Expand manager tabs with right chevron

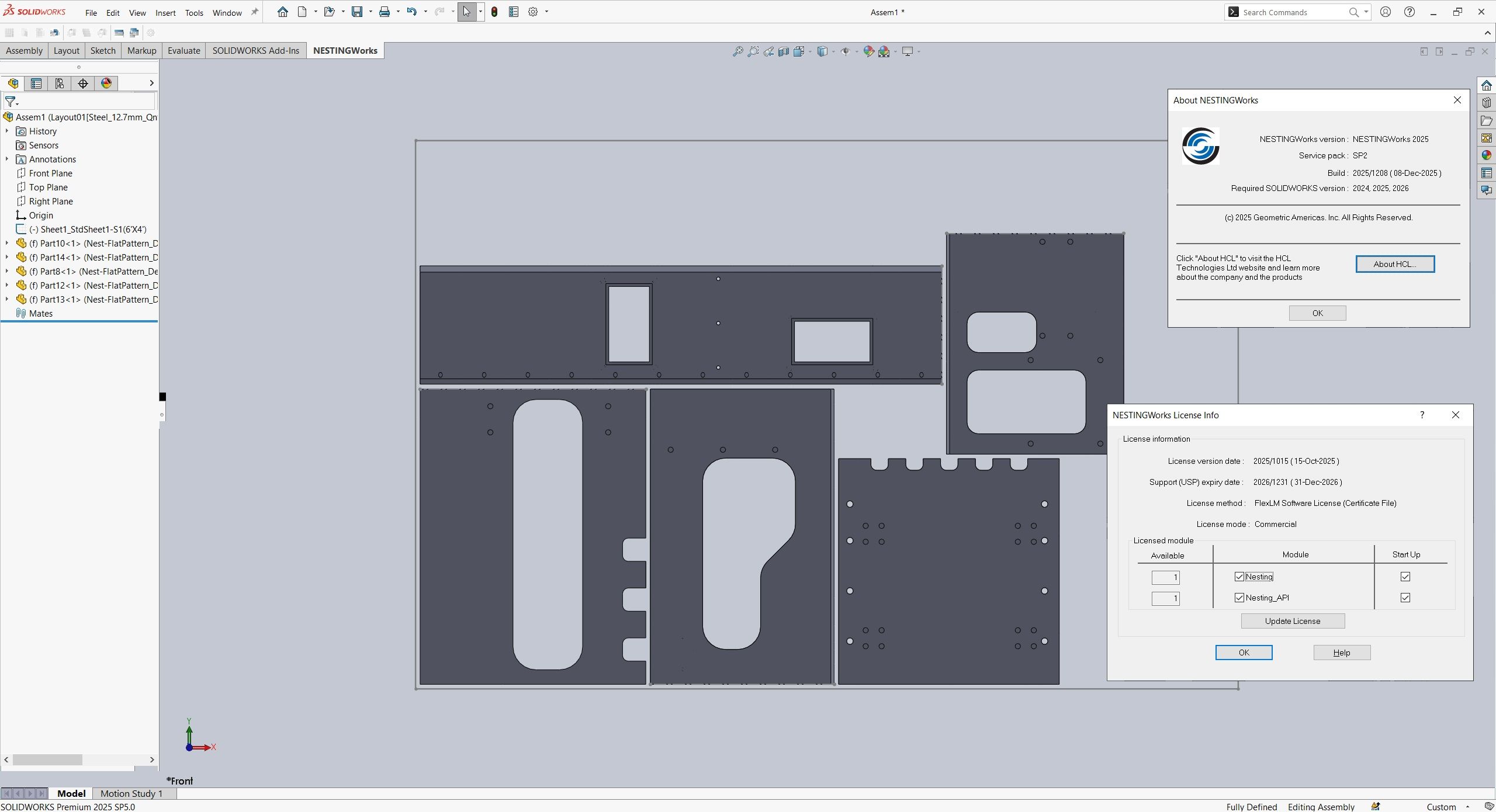151,83
